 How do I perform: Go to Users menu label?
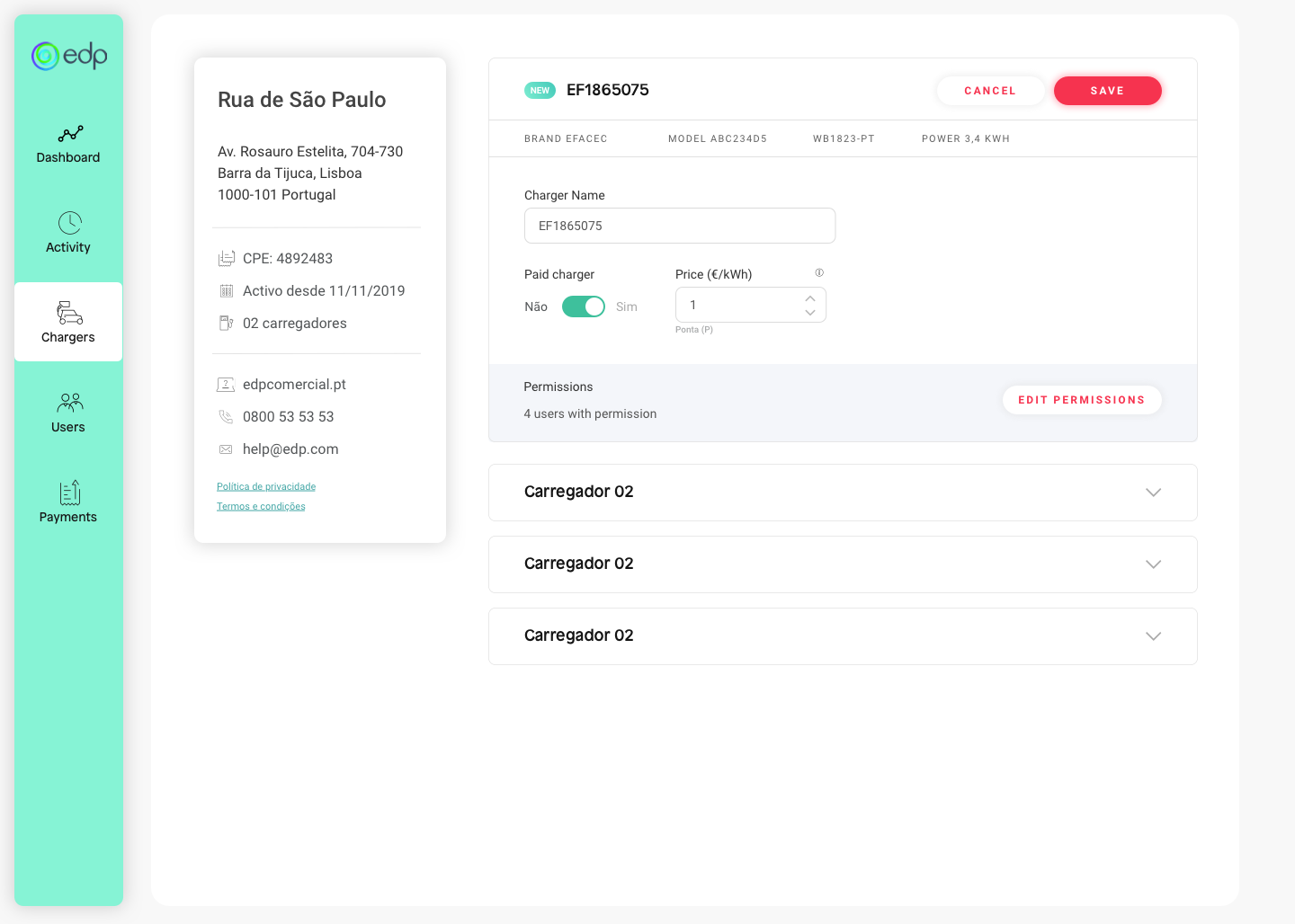68,427
